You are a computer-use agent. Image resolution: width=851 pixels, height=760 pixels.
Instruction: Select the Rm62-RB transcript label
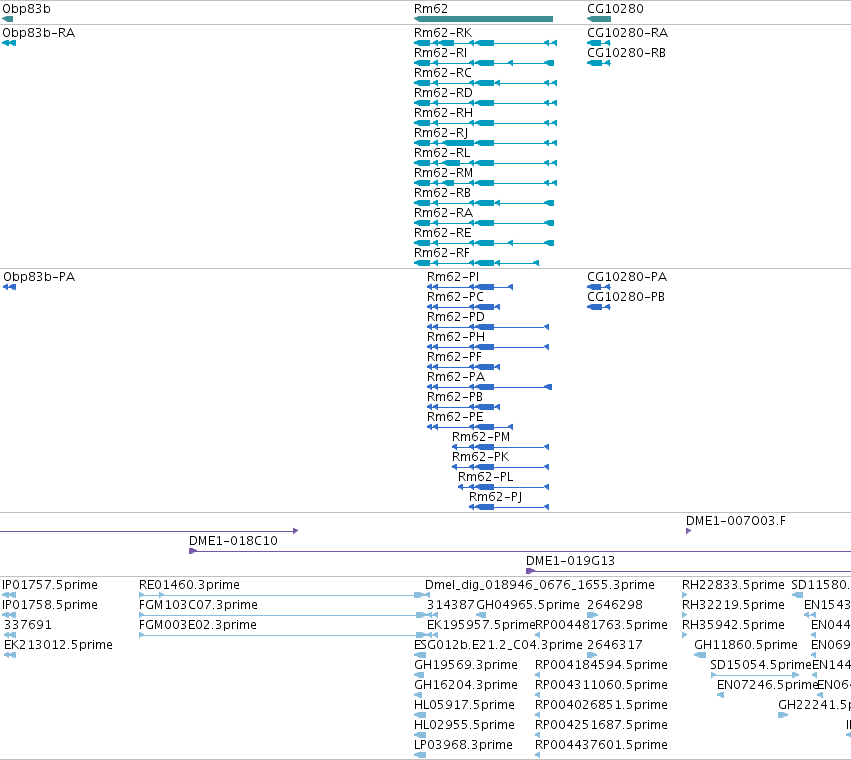click(x=442, y=193)
